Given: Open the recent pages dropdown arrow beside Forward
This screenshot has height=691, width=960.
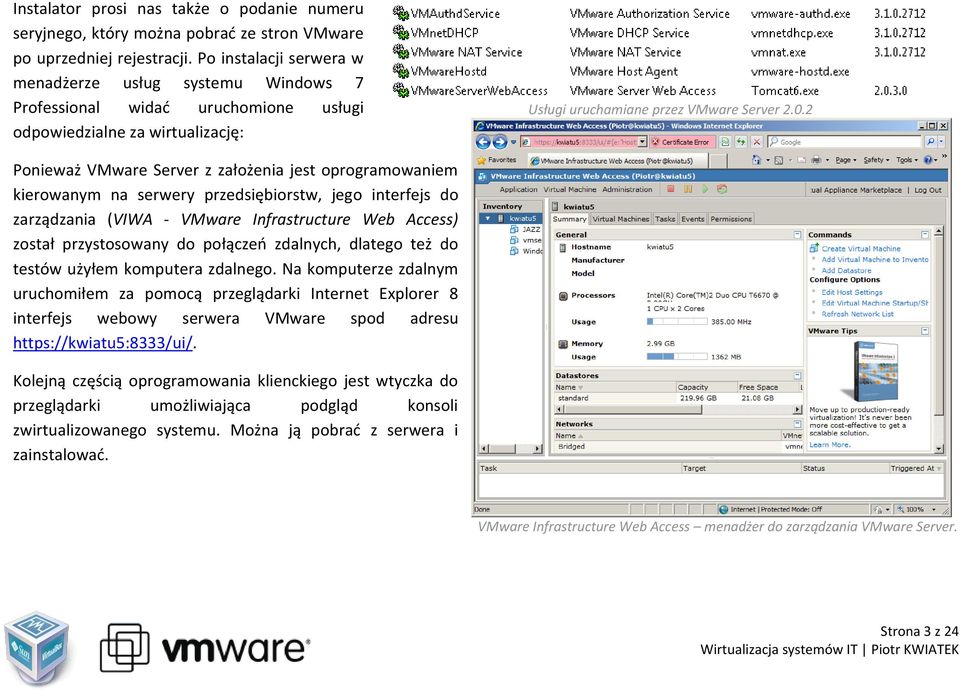Looking at the screenshot, I should click(513, 142).
